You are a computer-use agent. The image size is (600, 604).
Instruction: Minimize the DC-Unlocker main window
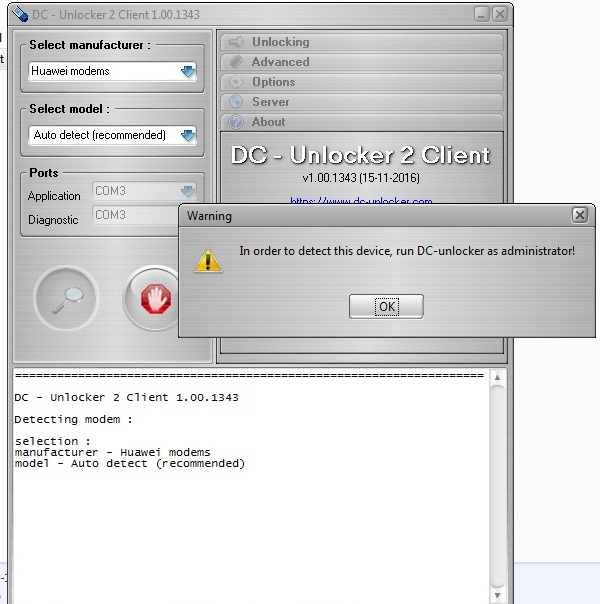pos(481,14)
